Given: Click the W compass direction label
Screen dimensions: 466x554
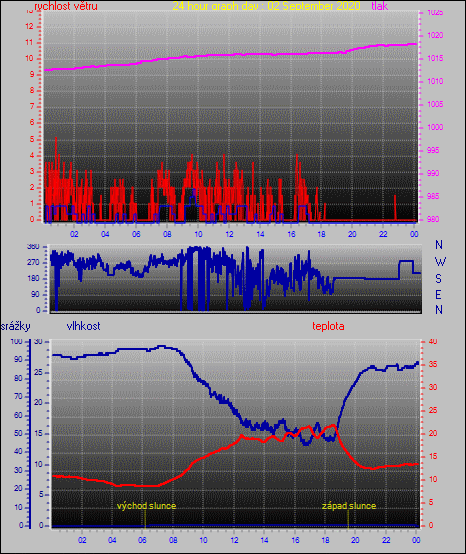Looking at the screenshot, I should coord(440,262).
